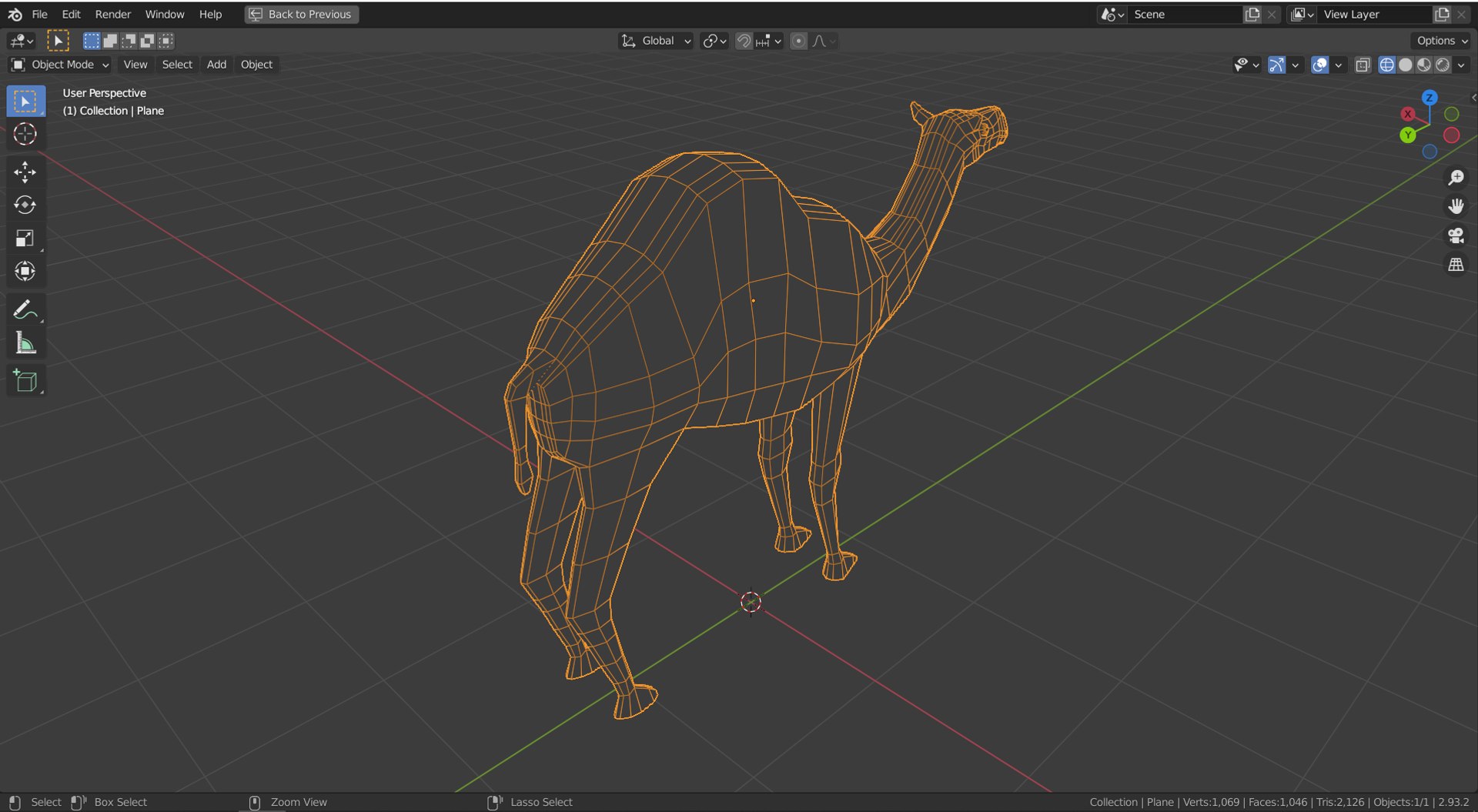Open the Object Mode dropdown

click(60, 65)
